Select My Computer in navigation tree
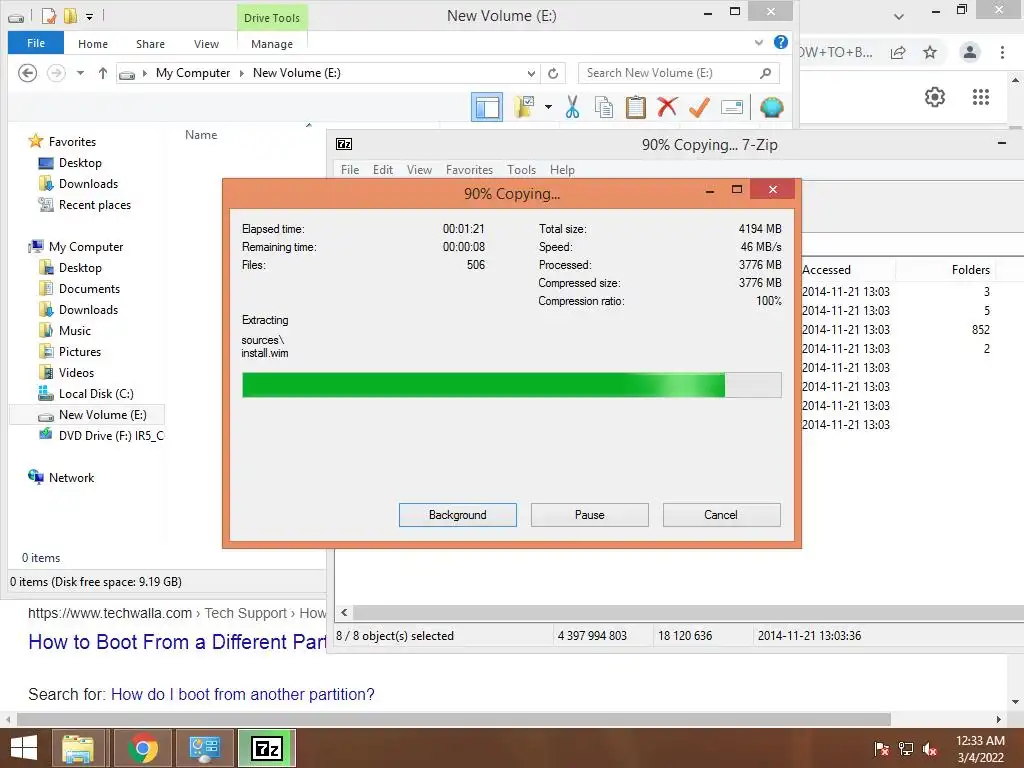The width and height of the screenshot is (1024, 768). click(86, 247)
